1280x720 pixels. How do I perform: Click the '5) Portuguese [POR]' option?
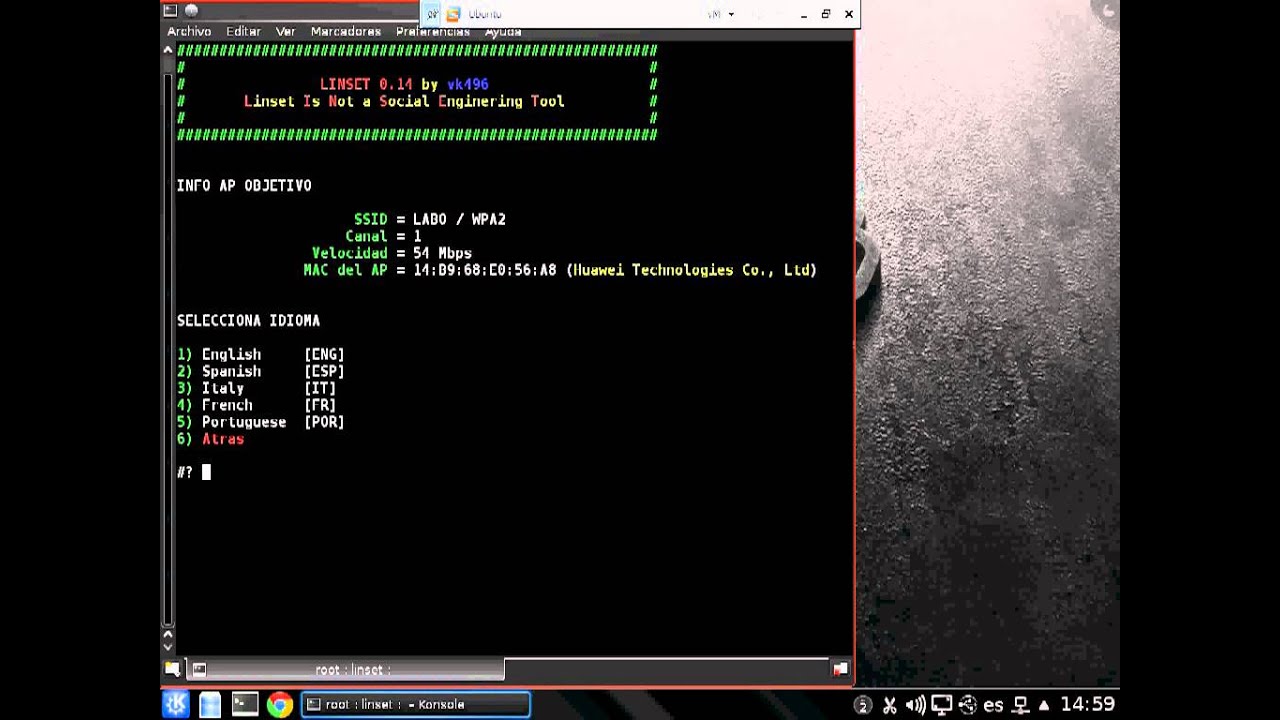[261, 422]
